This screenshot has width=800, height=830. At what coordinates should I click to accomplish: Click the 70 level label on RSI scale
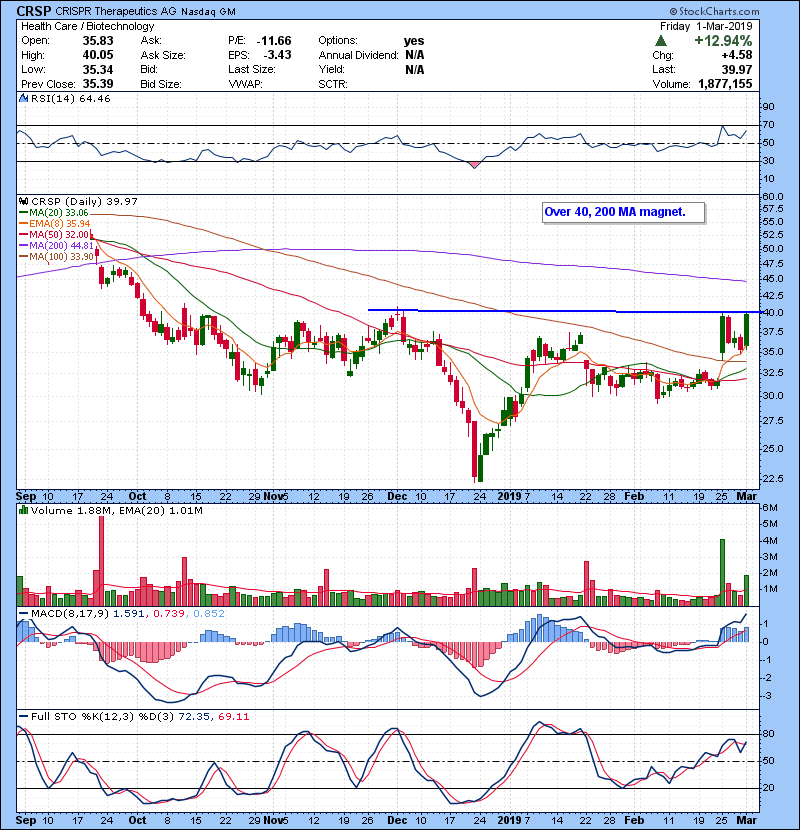(x=768, y=125)
